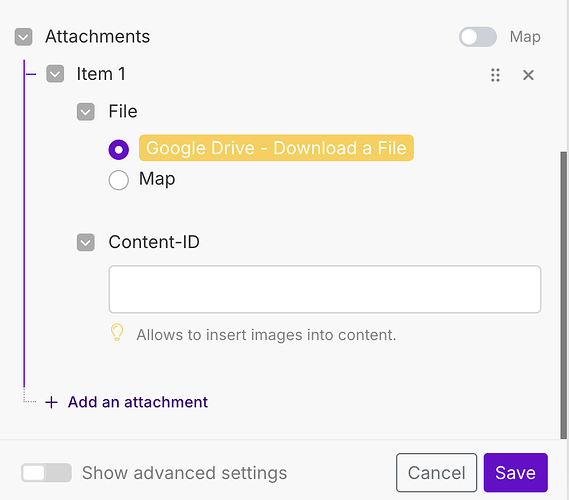This screenshot has width=569, height=500.
Task: Select the Map radio option
Action: 119,180
